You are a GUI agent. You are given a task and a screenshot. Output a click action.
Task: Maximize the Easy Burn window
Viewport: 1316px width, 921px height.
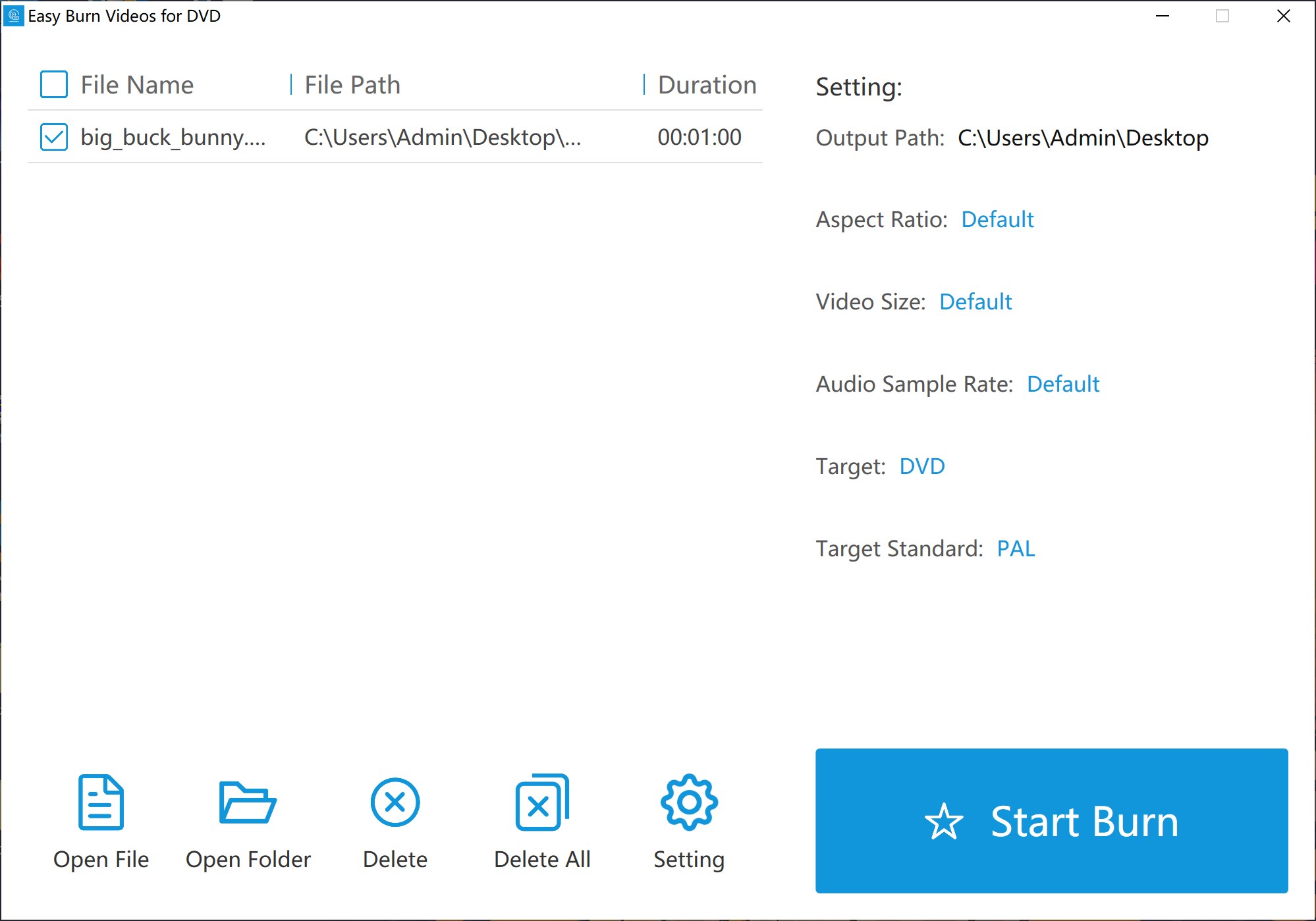(x=1222, y=16)
